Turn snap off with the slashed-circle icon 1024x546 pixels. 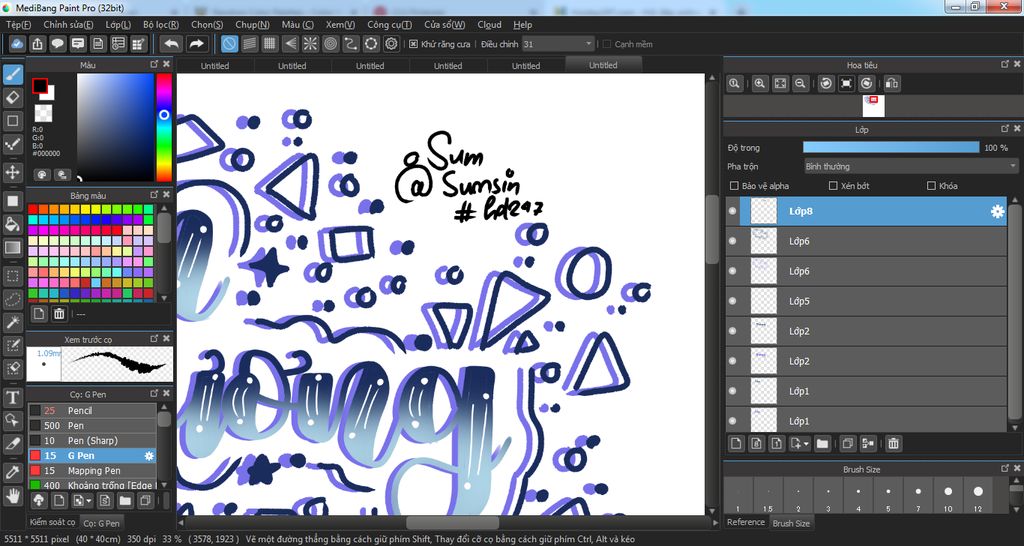pos(229,44)
